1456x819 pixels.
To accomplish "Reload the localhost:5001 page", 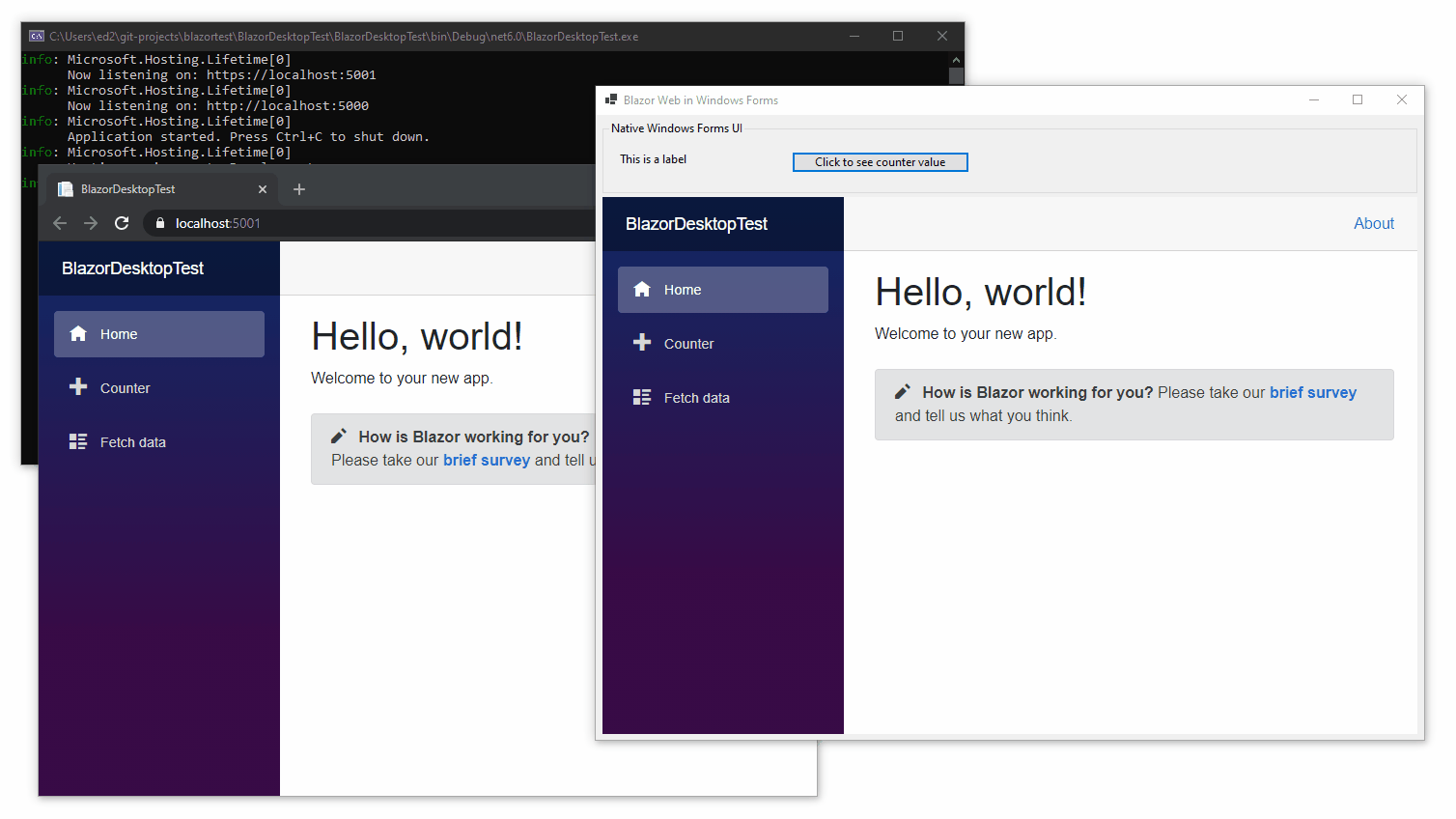I will (122, 223).
